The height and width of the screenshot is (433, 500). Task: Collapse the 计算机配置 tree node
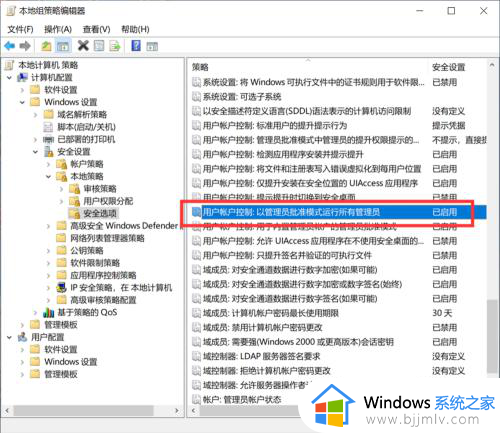pyautogui.click(x=9, y=78)
